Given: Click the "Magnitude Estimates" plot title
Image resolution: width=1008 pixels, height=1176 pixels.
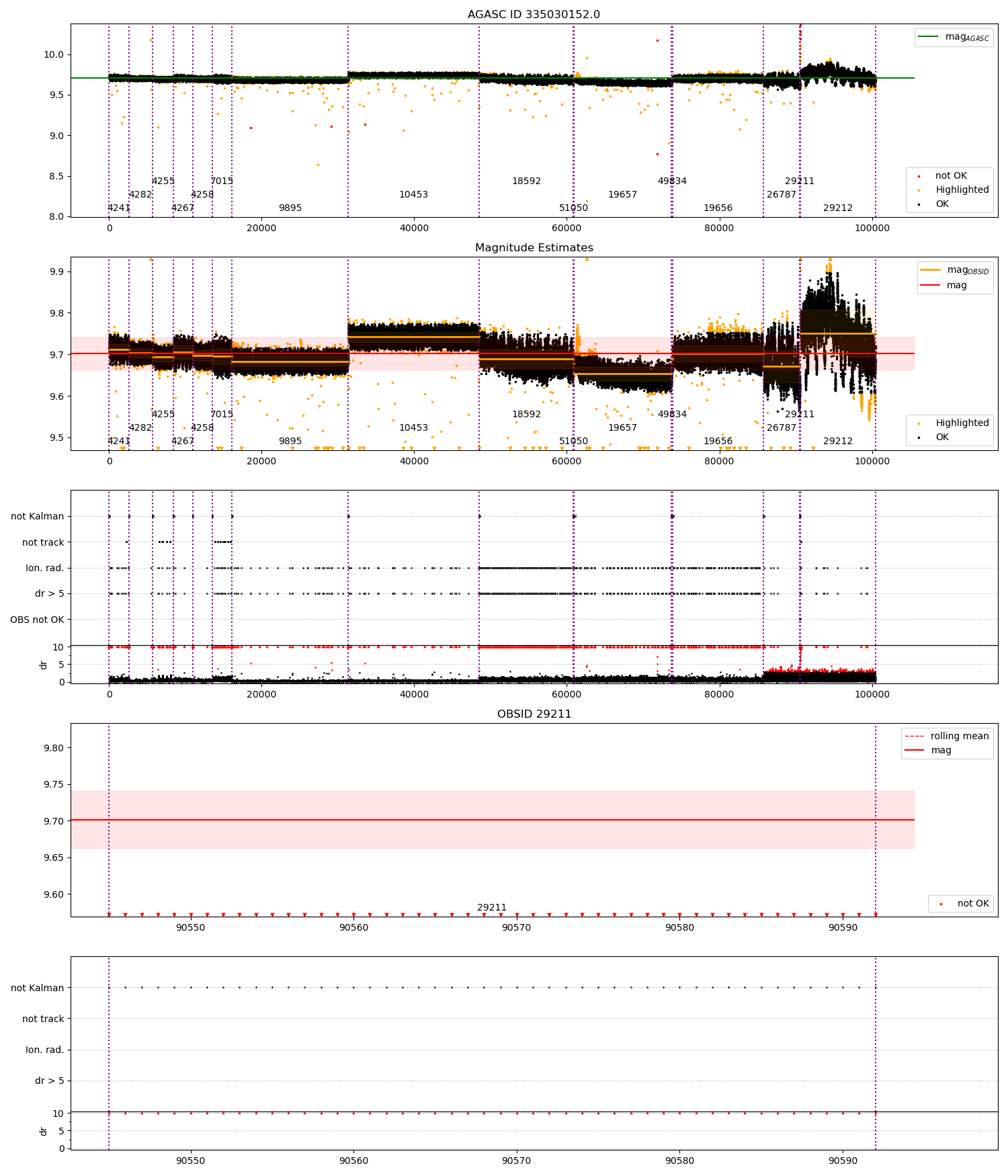Looking at the screenshot, I should click(x=534, y=248).
